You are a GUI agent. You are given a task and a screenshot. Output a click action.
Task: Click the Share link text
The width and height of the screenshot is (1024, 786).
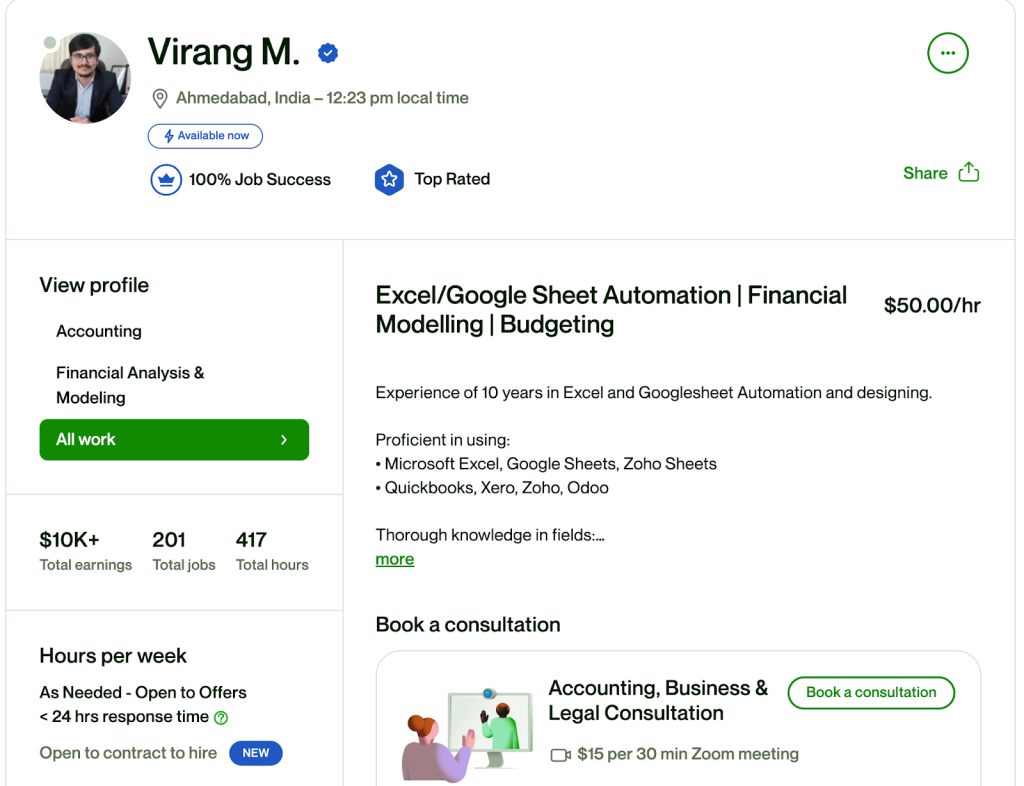coord(924,173)
